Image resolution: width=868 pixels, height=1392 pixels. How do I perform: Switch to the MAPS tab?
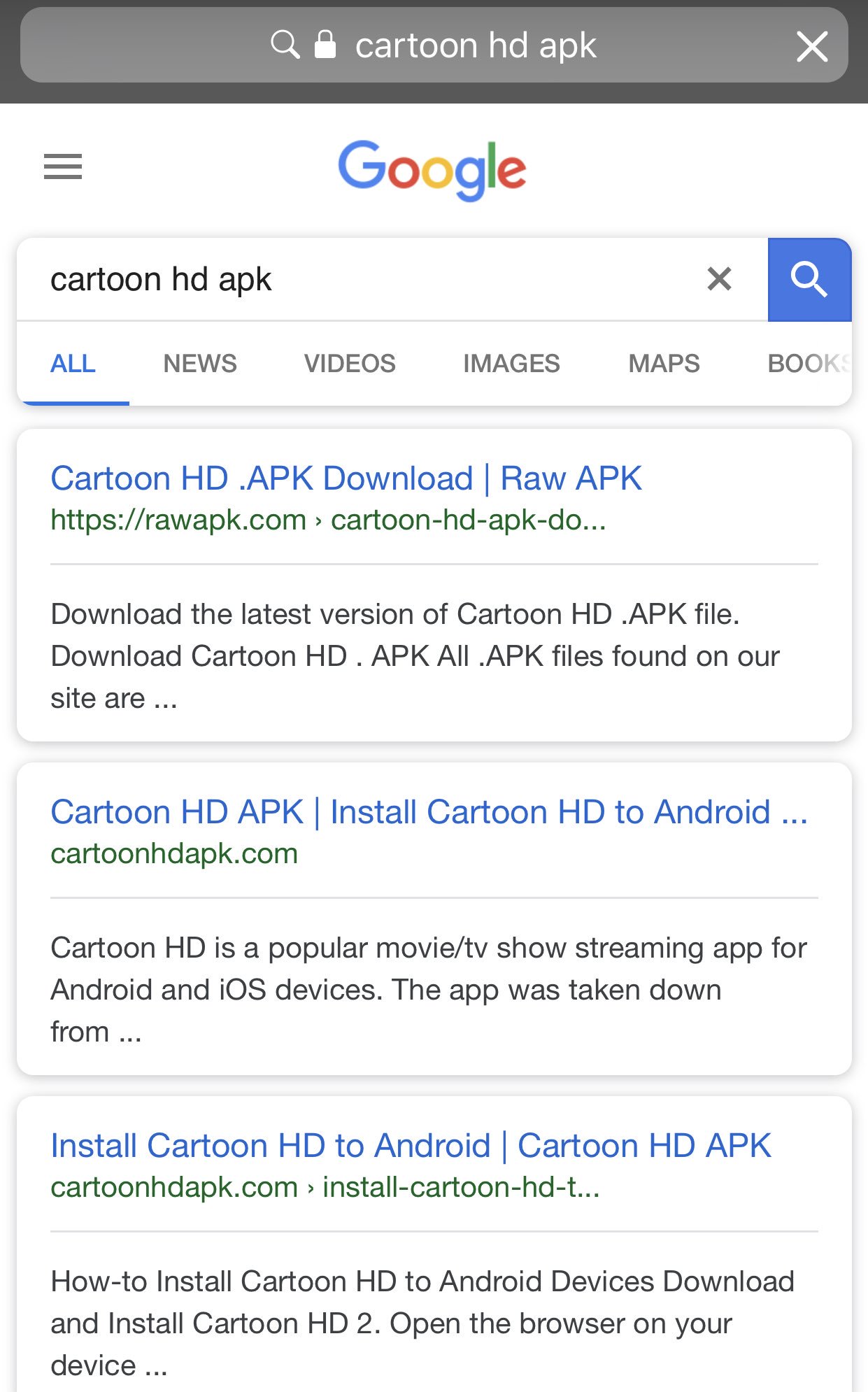664,364
